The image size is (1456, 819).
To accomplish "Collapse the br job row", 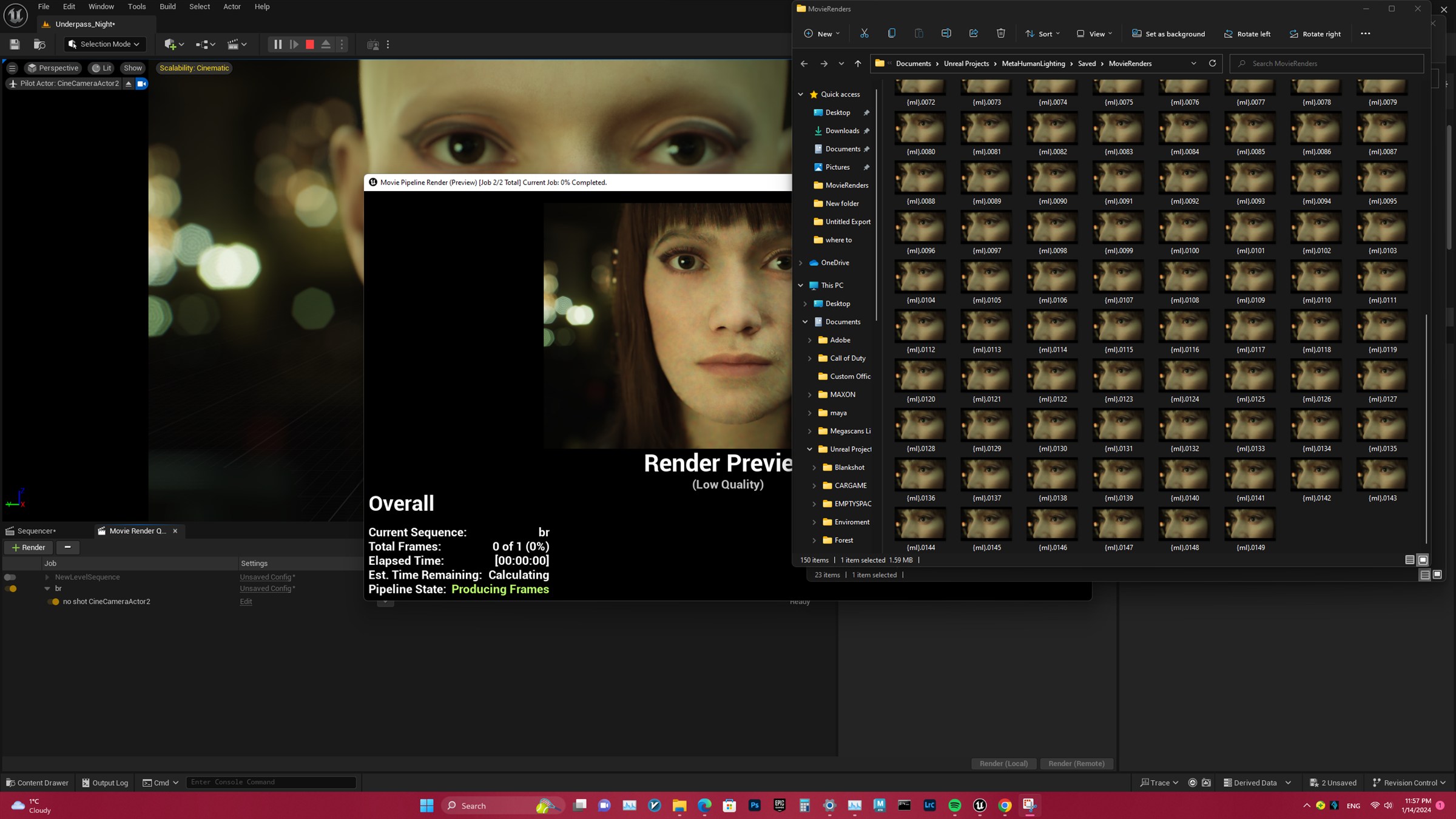I will 47,588.
